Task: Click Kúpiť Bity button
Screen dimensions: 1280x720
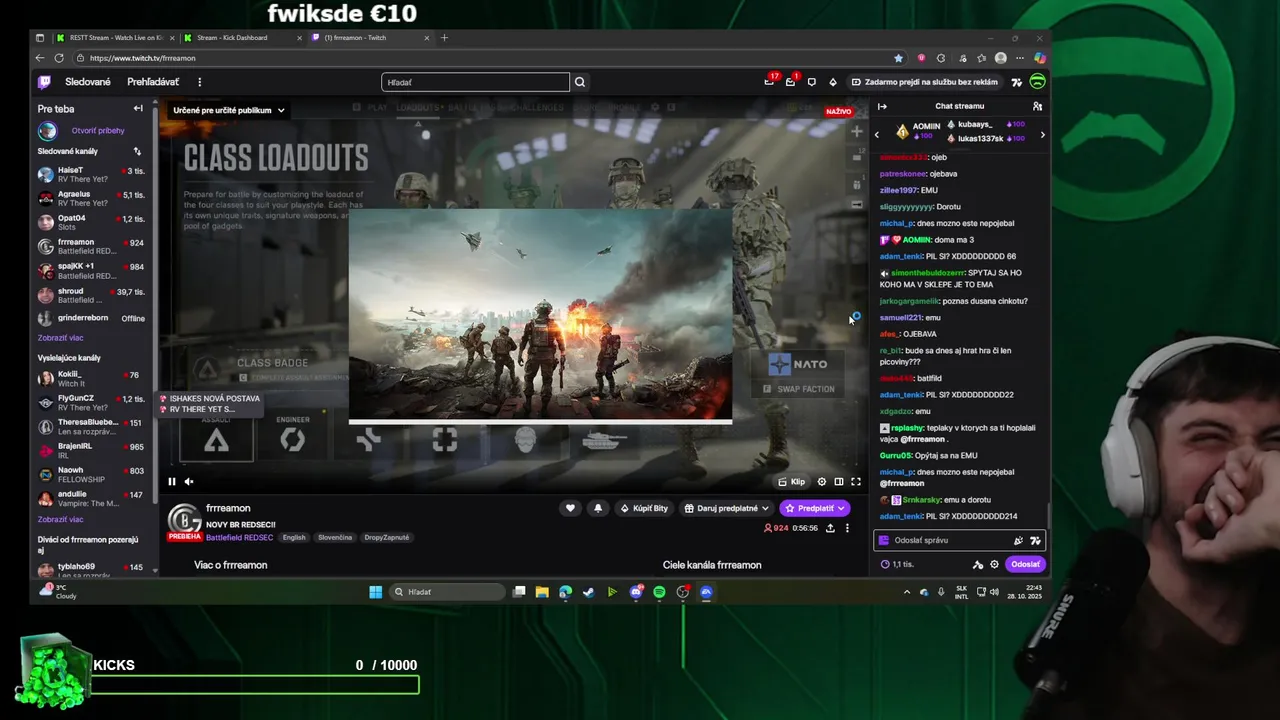Action: 644,508
